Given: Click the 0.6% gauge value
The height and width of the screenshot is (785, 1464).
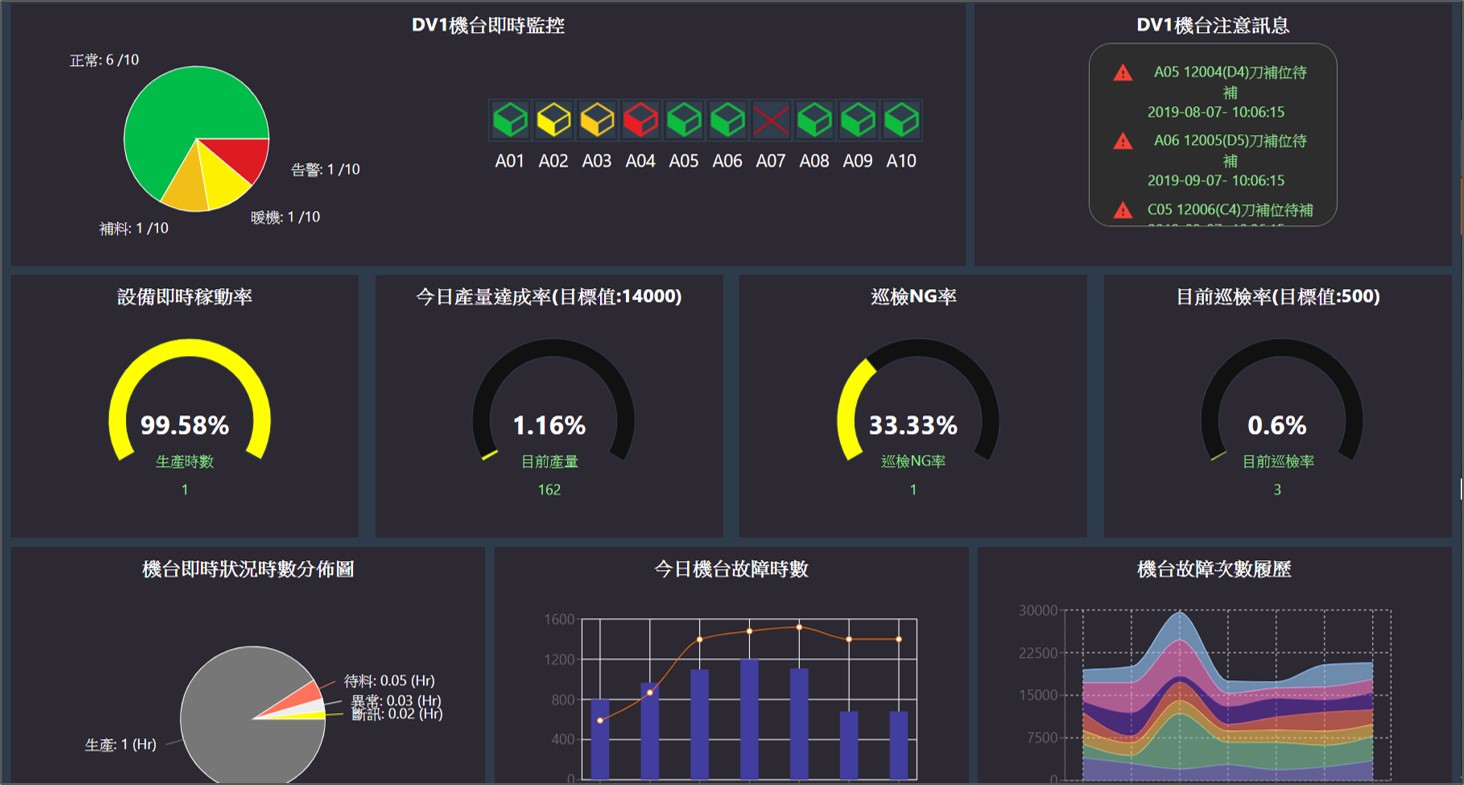Looking at the screenshot, I should coord(1277,426).
